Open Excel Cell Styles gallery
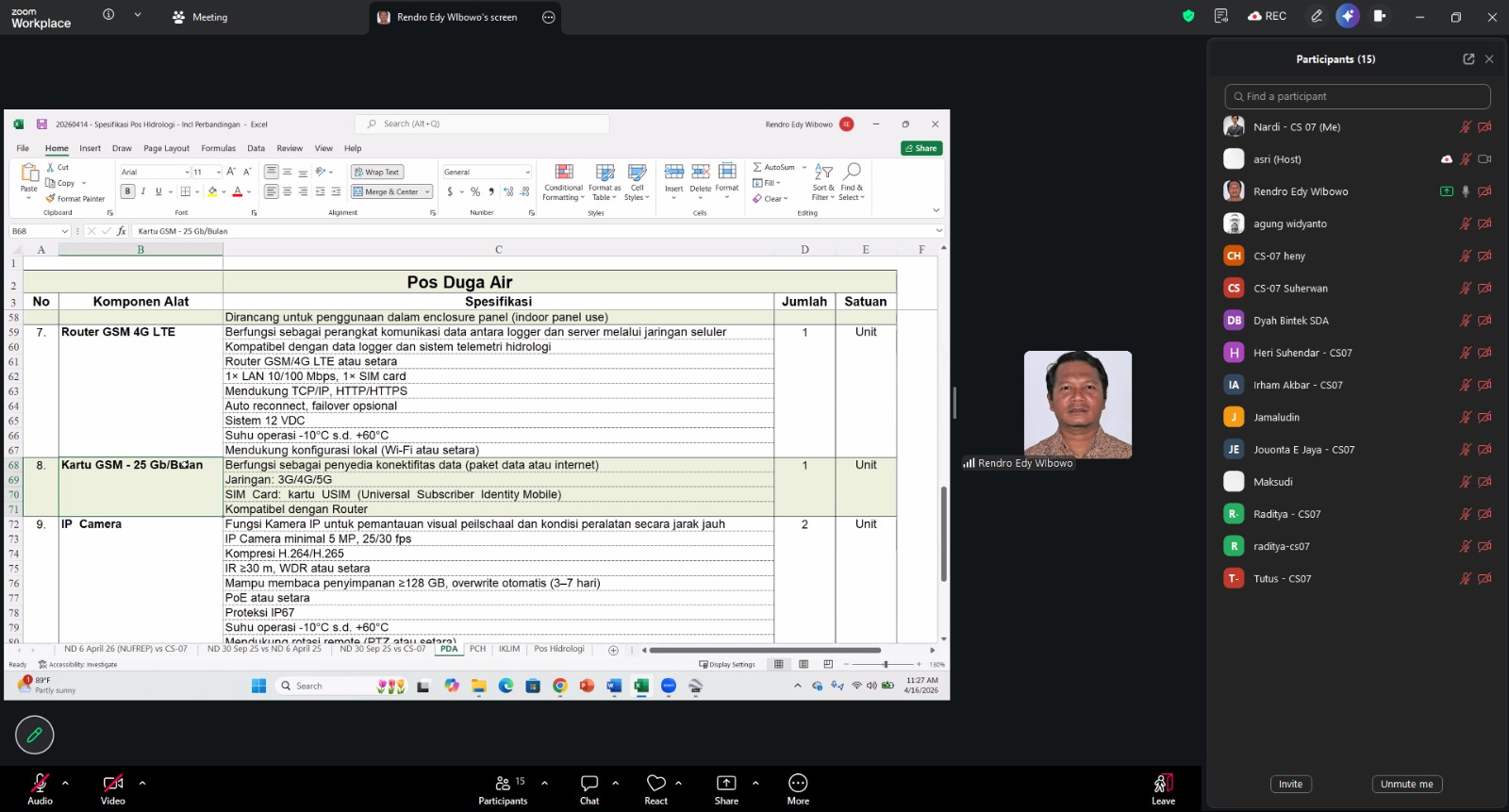The image size is (1509, 812). 638,182
